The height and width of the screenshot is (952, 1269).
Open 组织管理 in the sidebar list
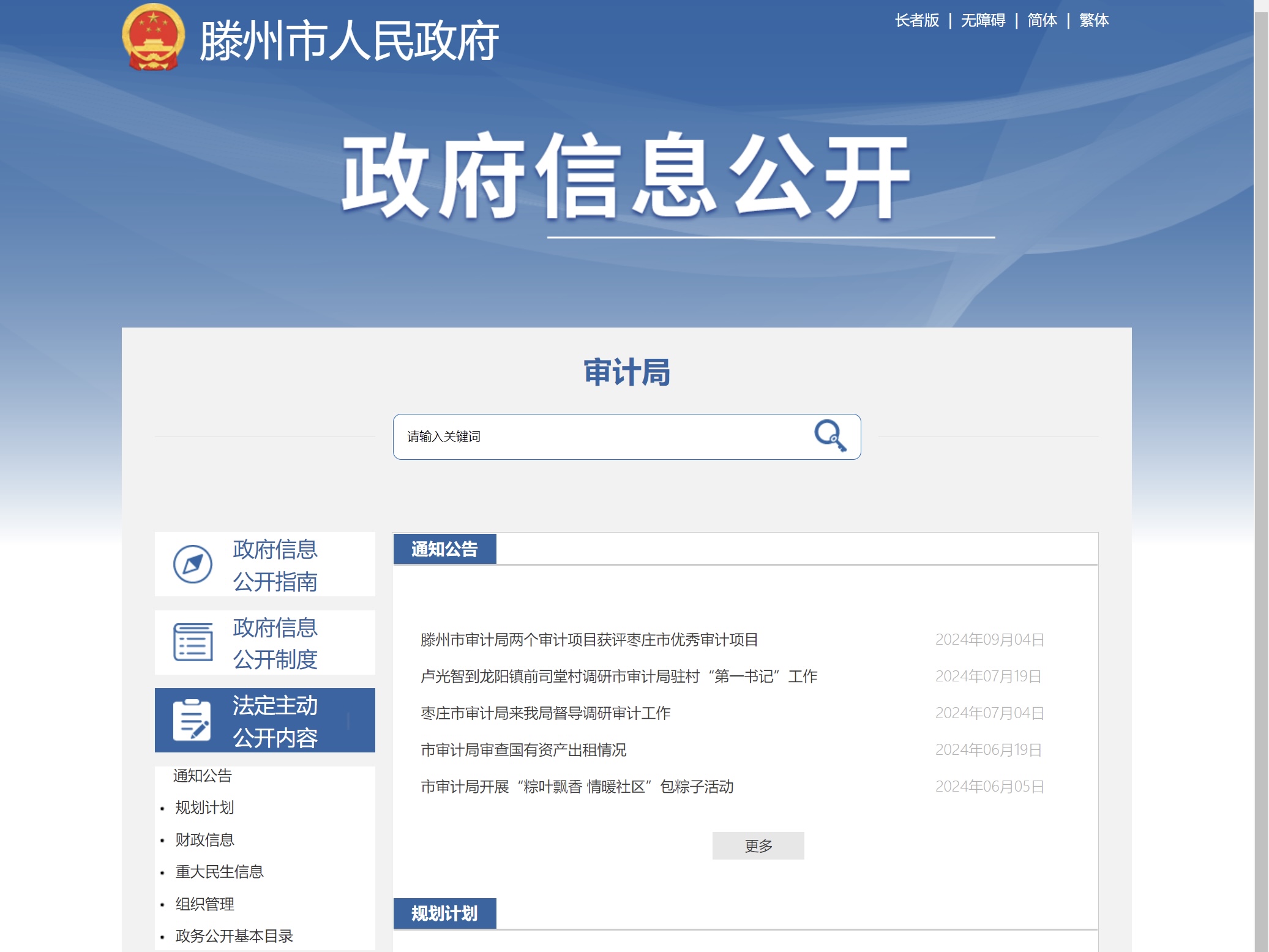(204, 904)
